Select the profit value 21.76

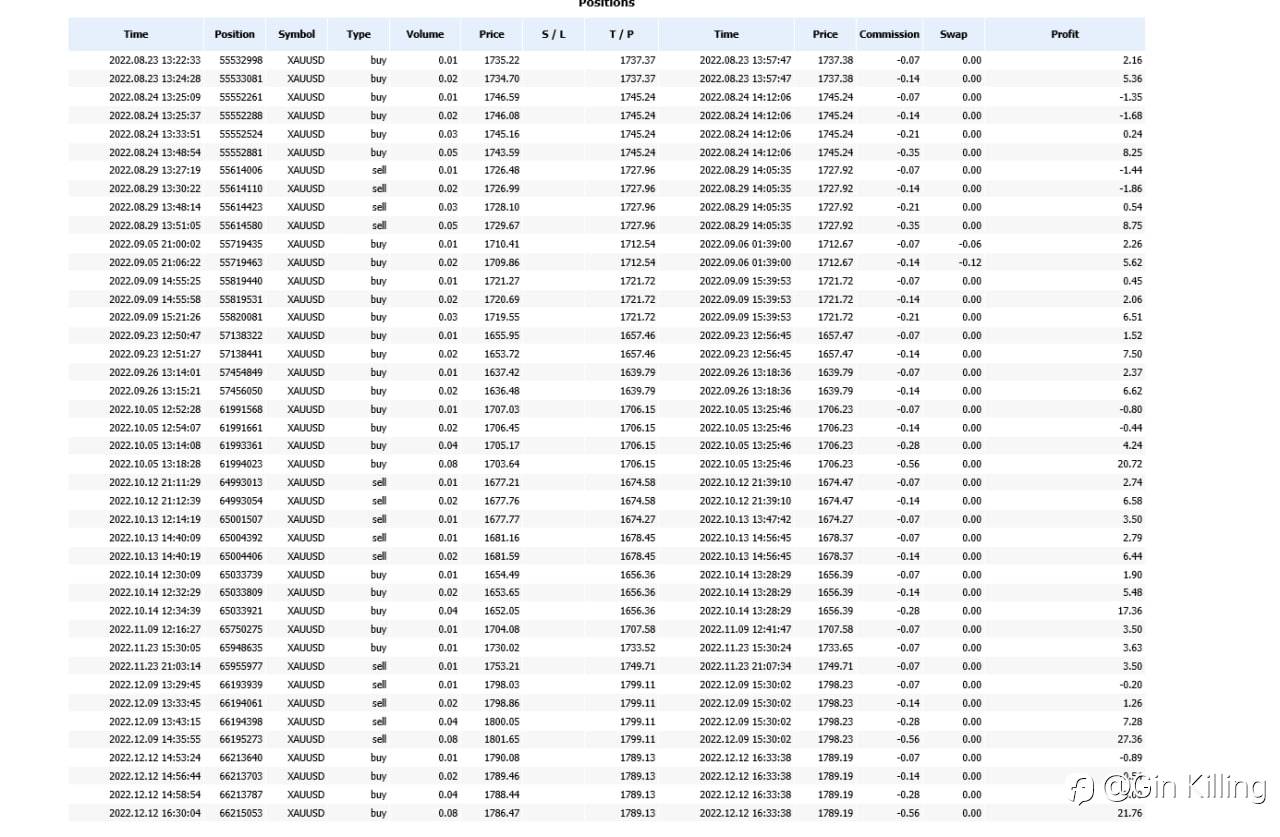click(x=1130, y=813)
